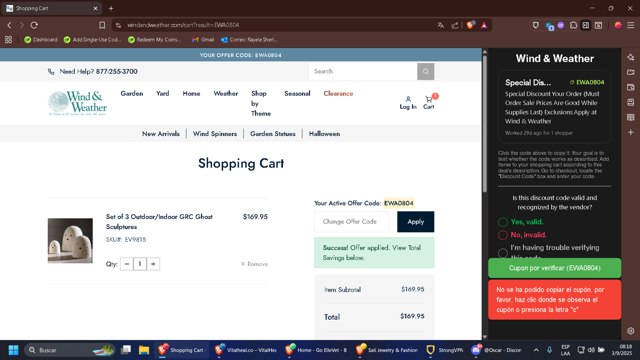The image size is (640, 360).
Task: Click the site Search input field
Action: click(x=363, y=71)
